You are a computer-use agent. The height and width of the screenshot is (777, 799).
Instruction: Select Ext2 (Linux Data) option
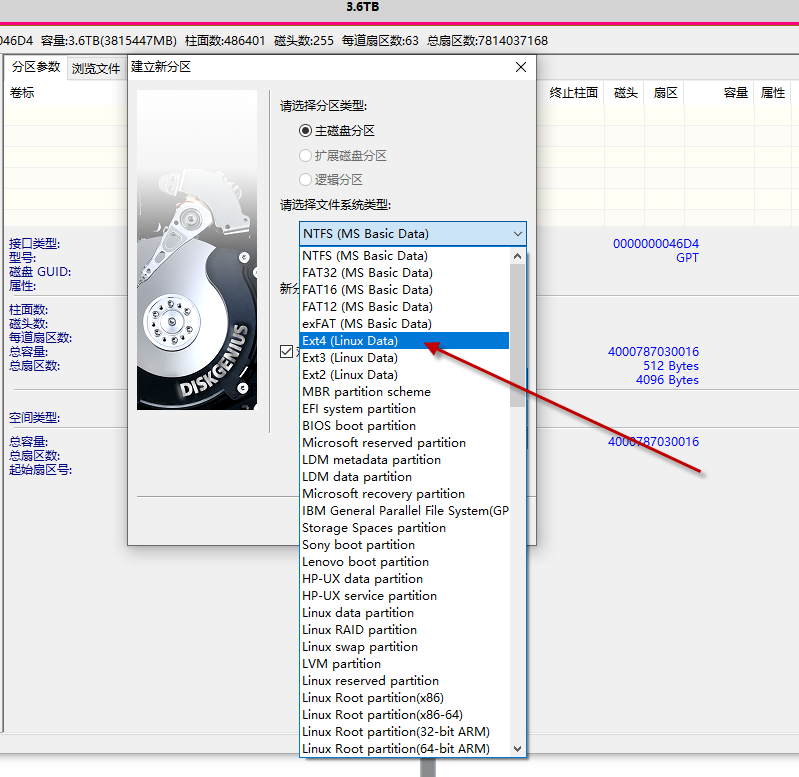[x=405, y=374]
